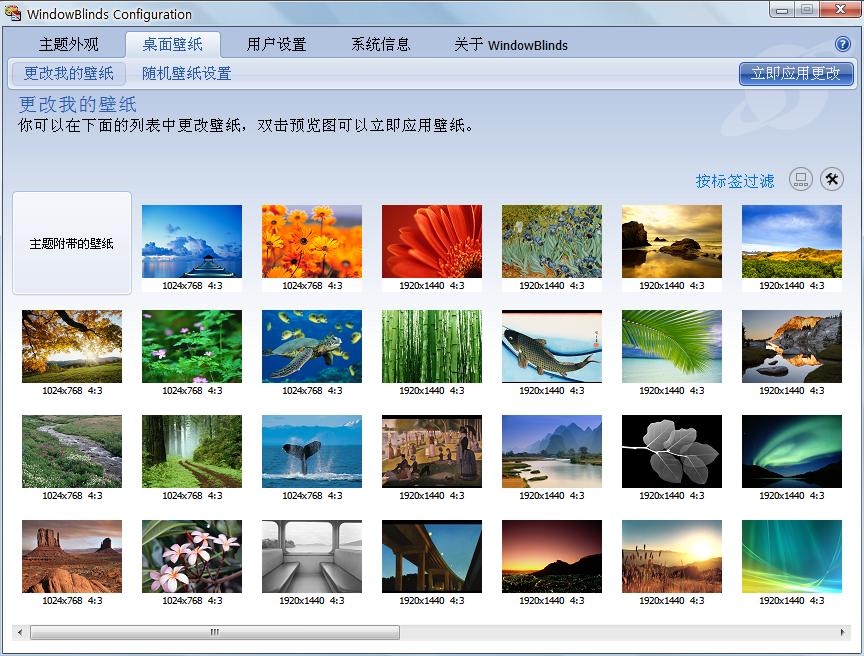Choose the pink flowers green leaves wallpaper
Viewport: 864px width, 656px height.
tap(192, 346)
